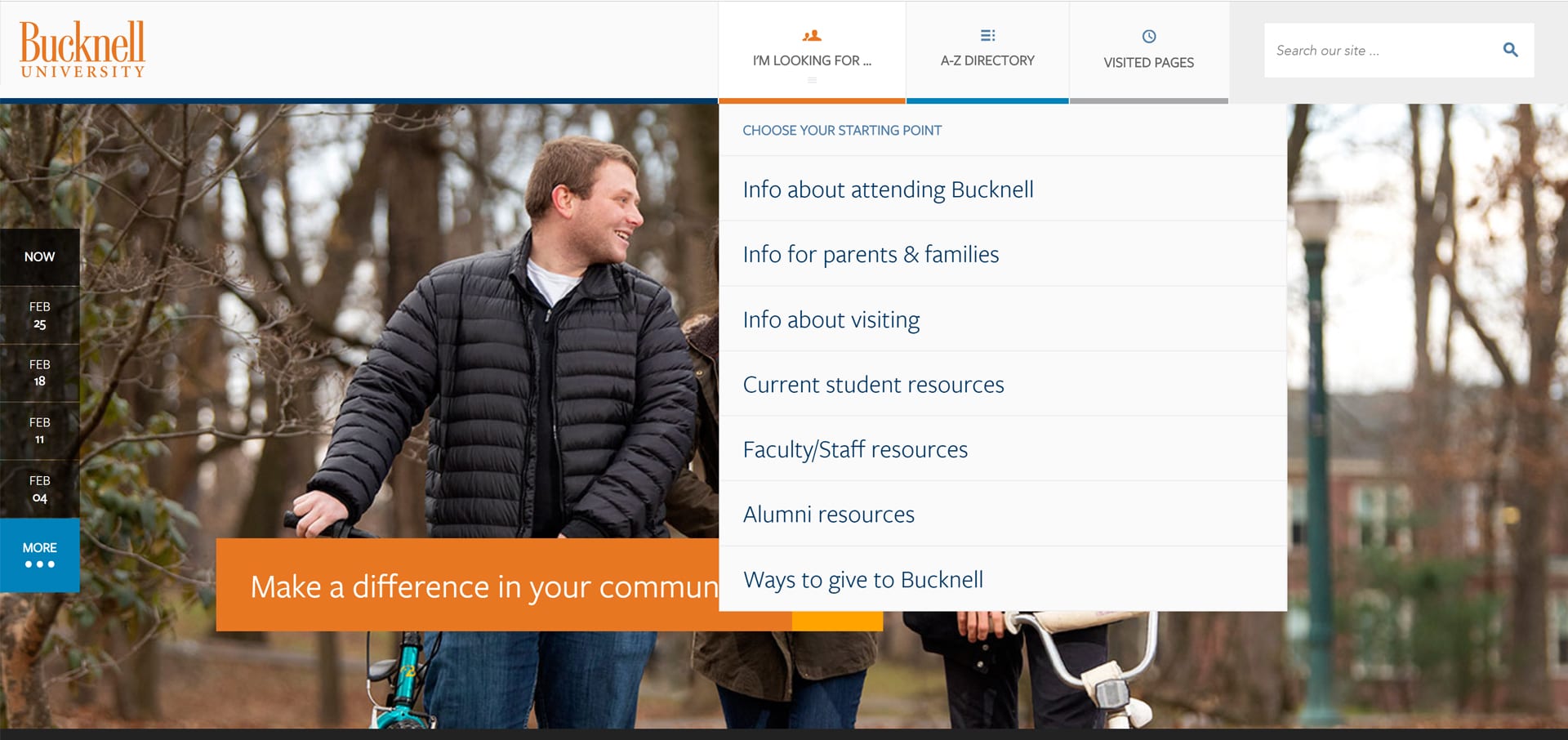Collapse the I'm Looking For dropdown
Viewport: 1568px width, 740px height.
812,51
